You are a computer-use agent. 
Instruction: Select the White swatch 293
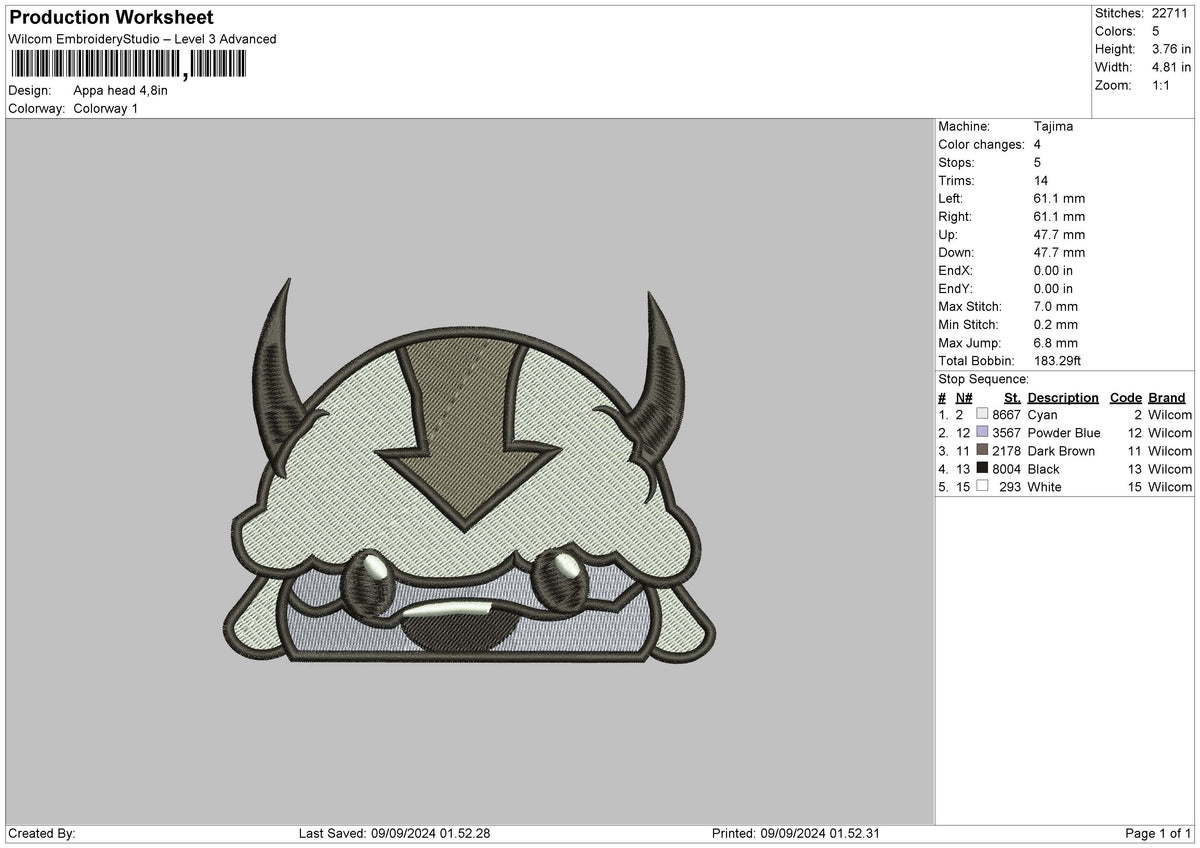tap(983, 487)
